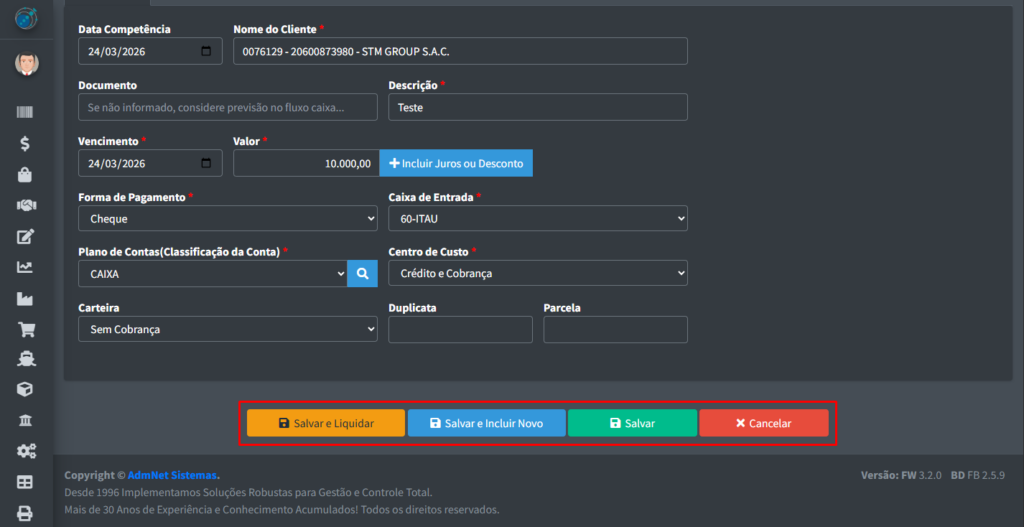The image size is (1024, 527).
Task: Click Incluir Juros ou Desconto button
Action: [456, 163]
